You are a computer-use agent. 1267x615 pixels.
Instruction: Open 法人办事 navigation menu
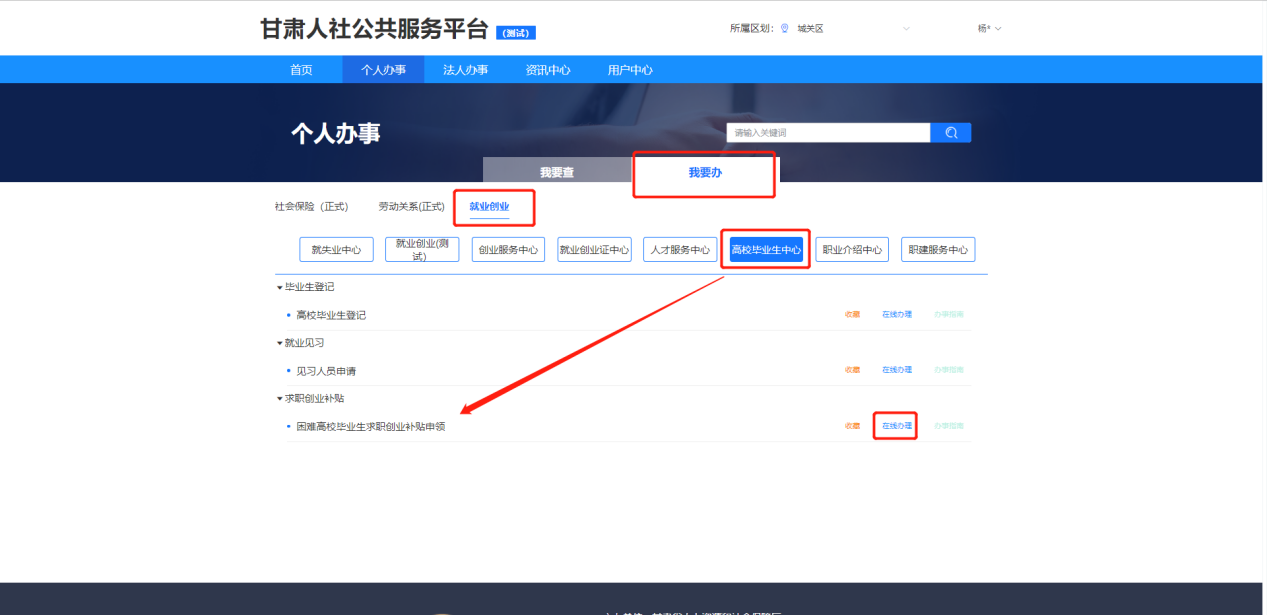click(x=465, y=70)
